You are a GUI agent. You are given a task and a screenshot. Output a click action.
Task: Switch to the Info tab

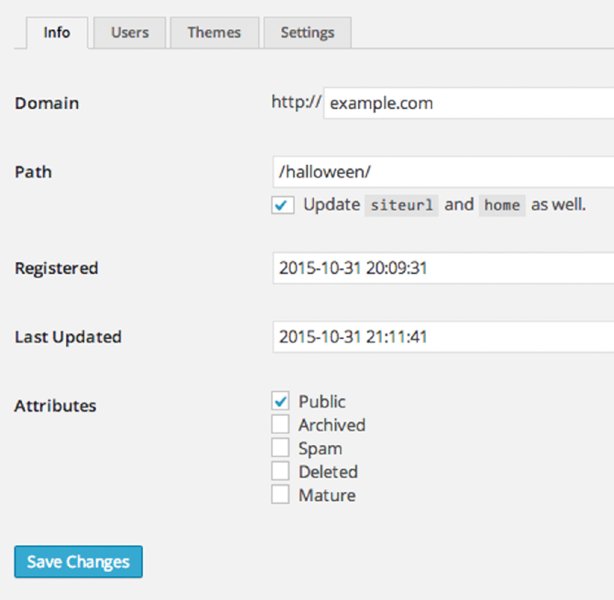57,32
